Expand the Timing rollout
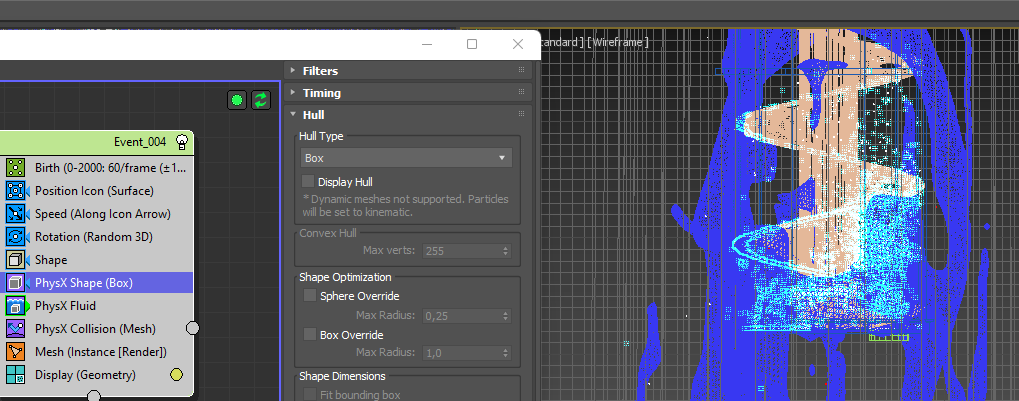 click(x=321, y=93)
